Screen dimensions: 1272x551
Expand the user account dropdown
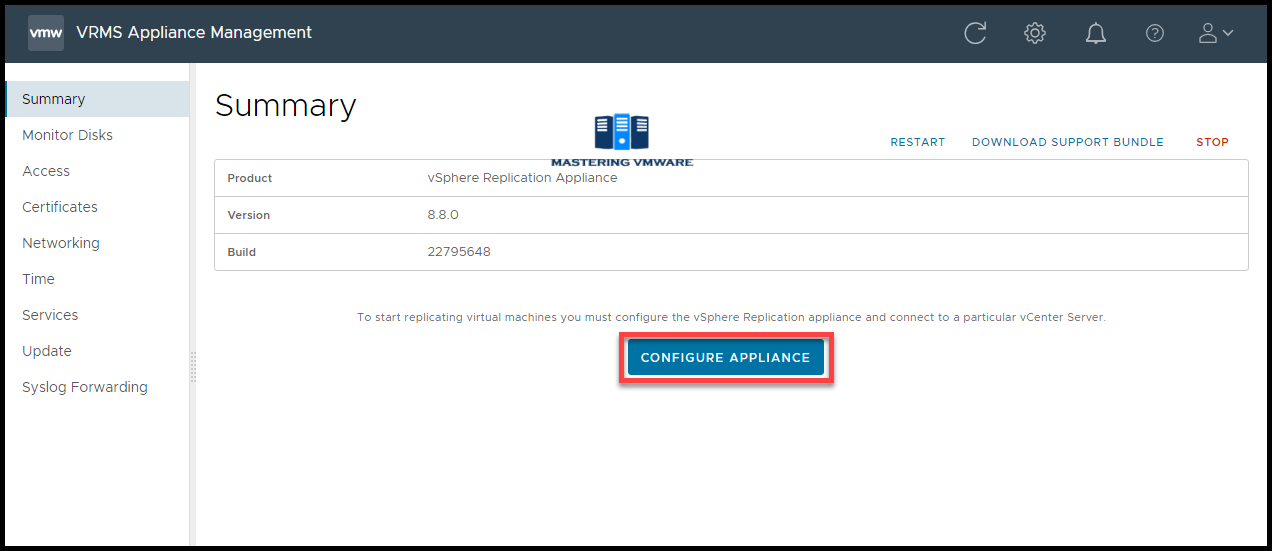[x=1216, y=33]
